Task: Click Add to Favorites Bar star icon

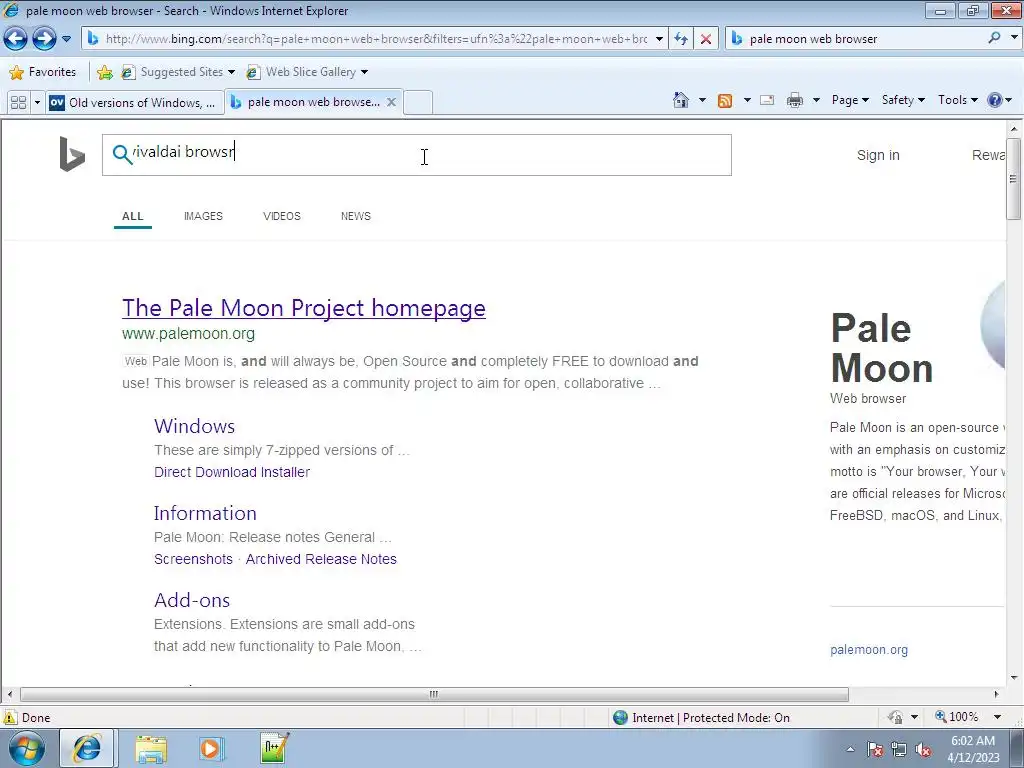Action: pos(104,72)
